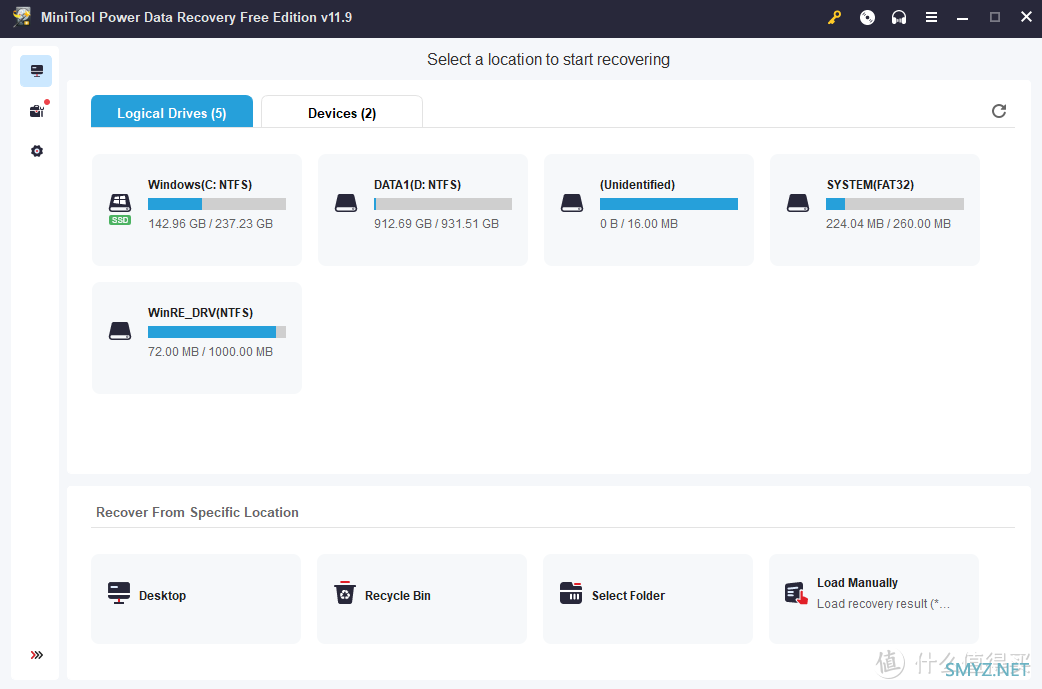Screen dimensions: 1042x689
Task: Click the Recycle Bin icon
Action: [345, 593]
